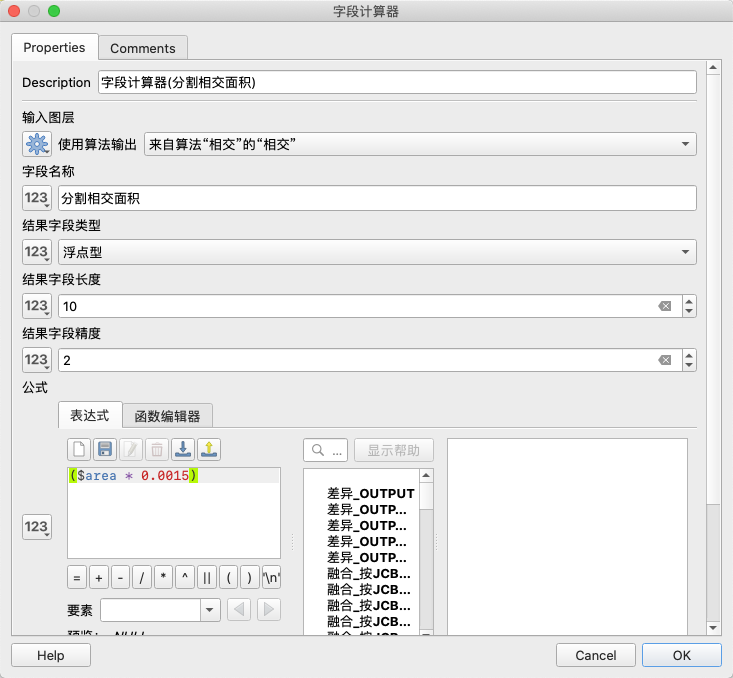Click in the Description text field

[396, 83]
